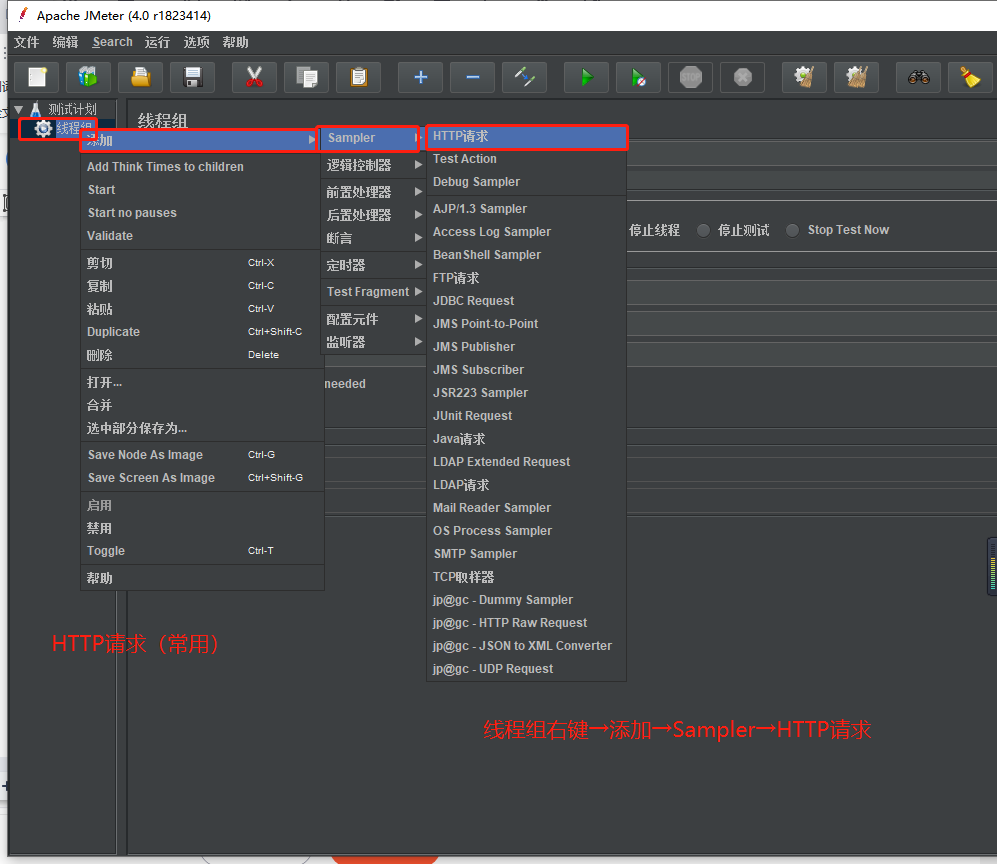Click the Stop test toolbar icon
The image size is (997, 864).
(x=691, y=78)
